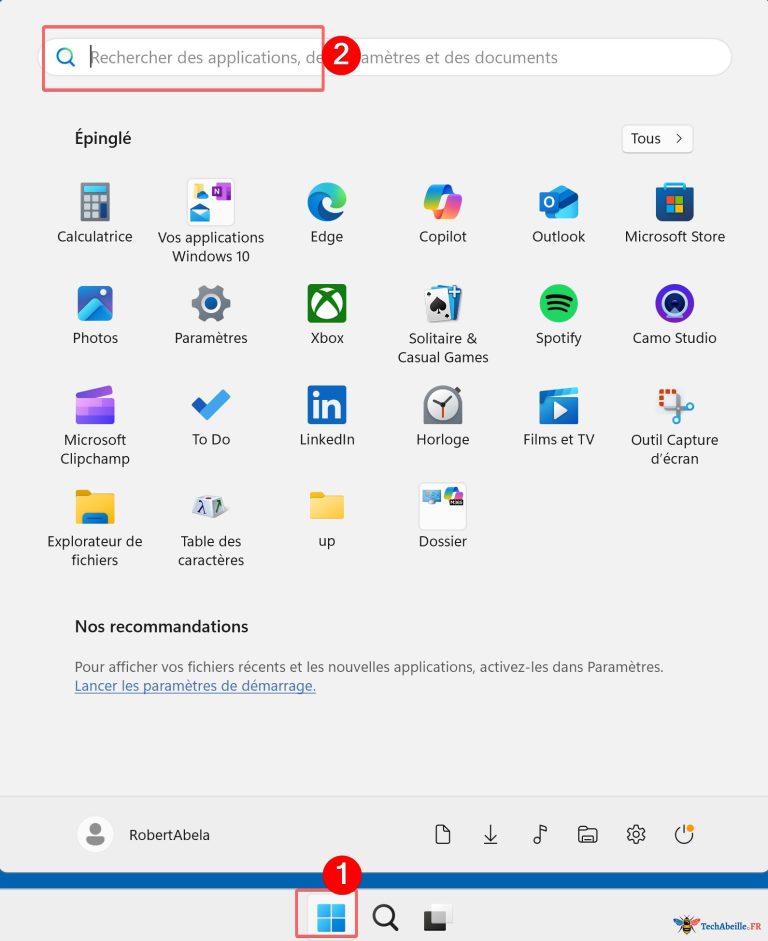Launch Films et TV
768x941 pixels.
coord(559,416)
